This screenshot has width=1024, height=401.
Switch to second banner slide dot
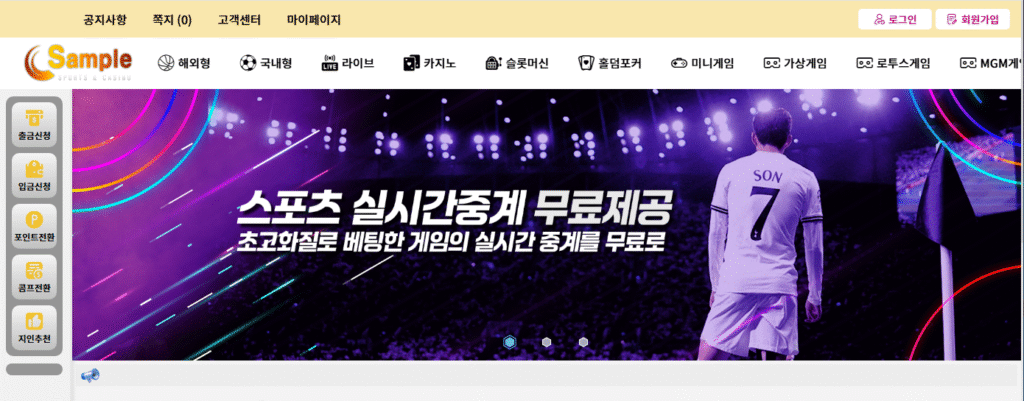pos(547,342)
